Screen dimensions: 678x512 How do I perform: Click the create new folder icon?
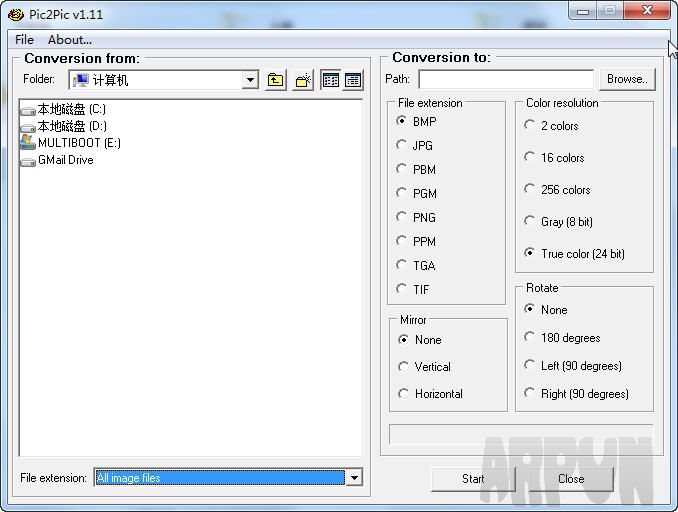pyautogui.click(x=304, y=80)
